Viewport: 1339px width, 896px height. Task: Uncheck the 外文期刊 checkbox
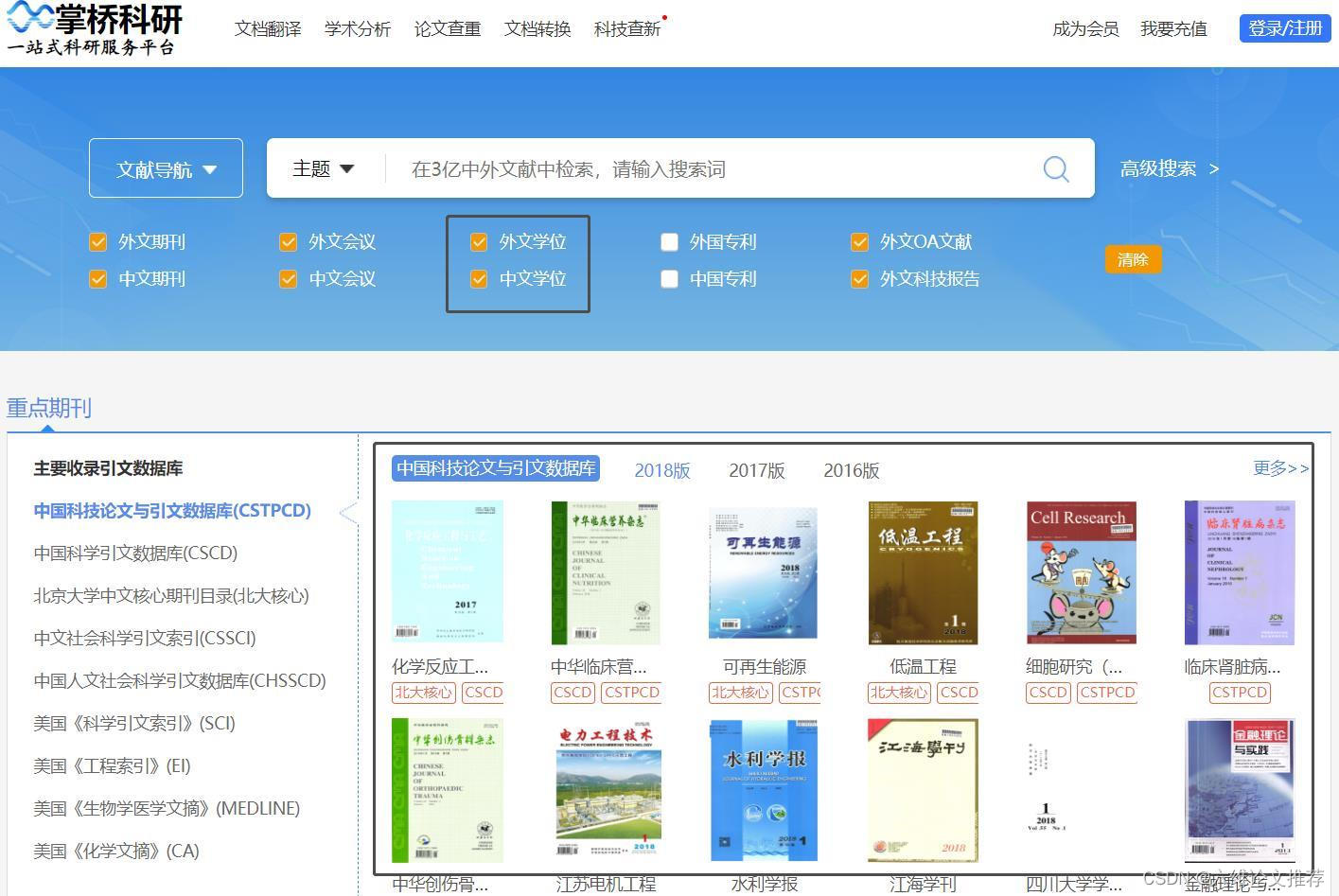coord(98,242)
